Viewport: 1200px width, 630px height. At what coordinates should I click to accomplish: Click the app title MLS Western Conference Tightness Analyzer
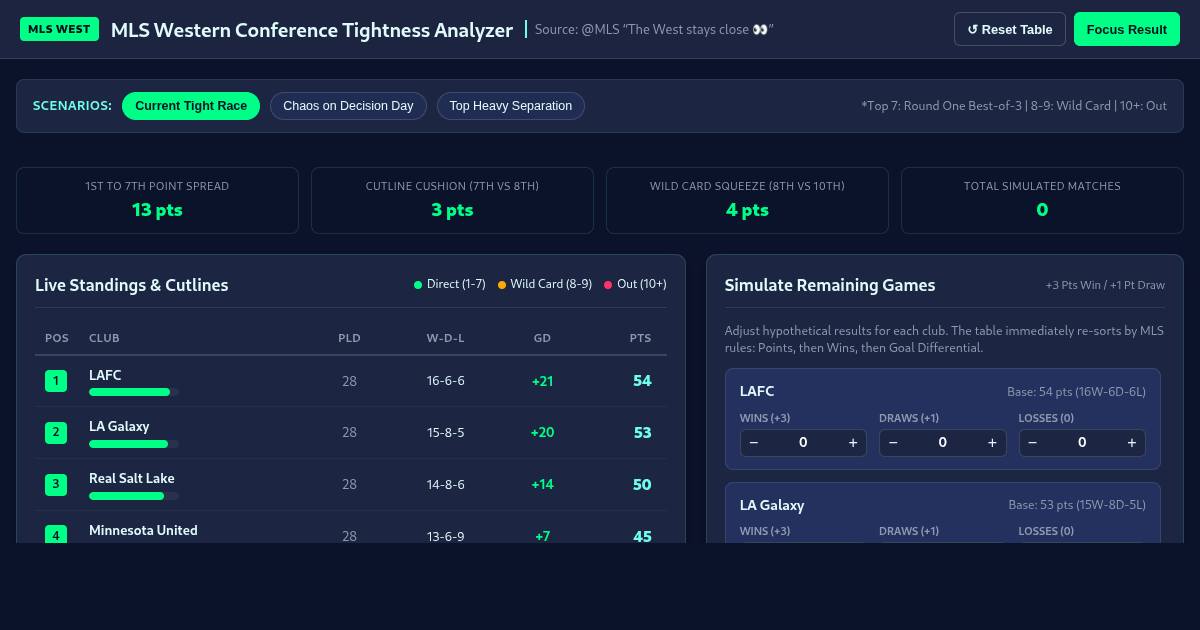click(312, 30)
